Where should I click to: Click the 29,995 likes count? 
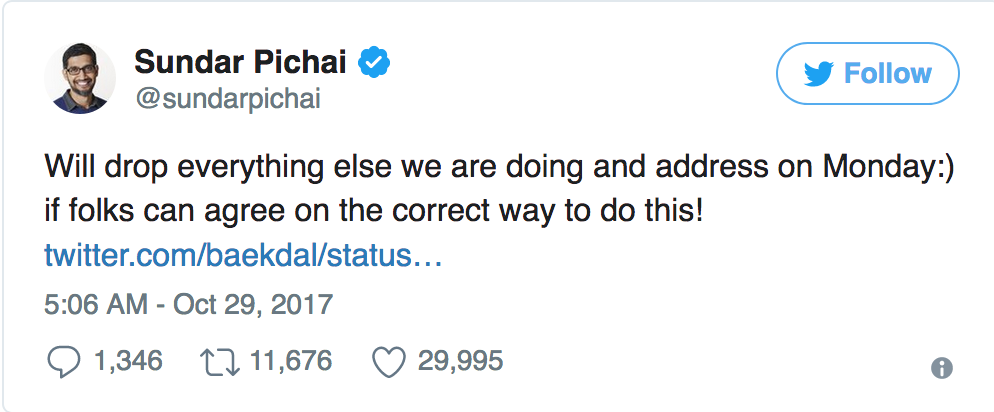[x=460, y=361]
